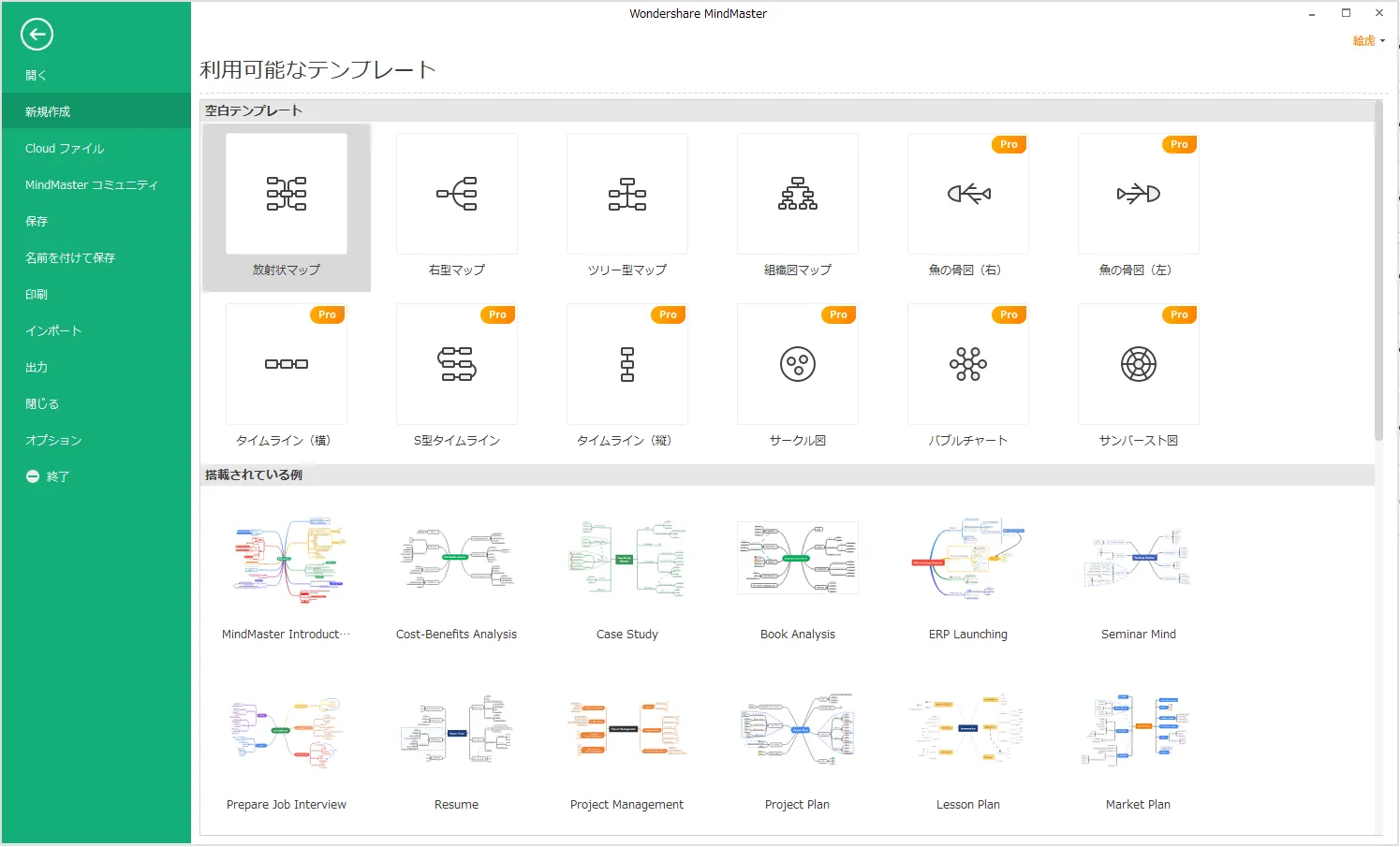This screenshot has height=847, width=1400.
Task: Click the Project Plan caption text
Action: pos(798,805)
